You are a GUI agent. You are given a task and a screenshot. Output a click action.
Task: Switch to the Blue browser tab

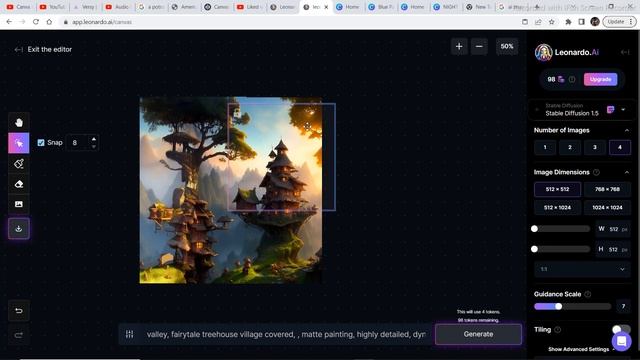pos(380,7)
